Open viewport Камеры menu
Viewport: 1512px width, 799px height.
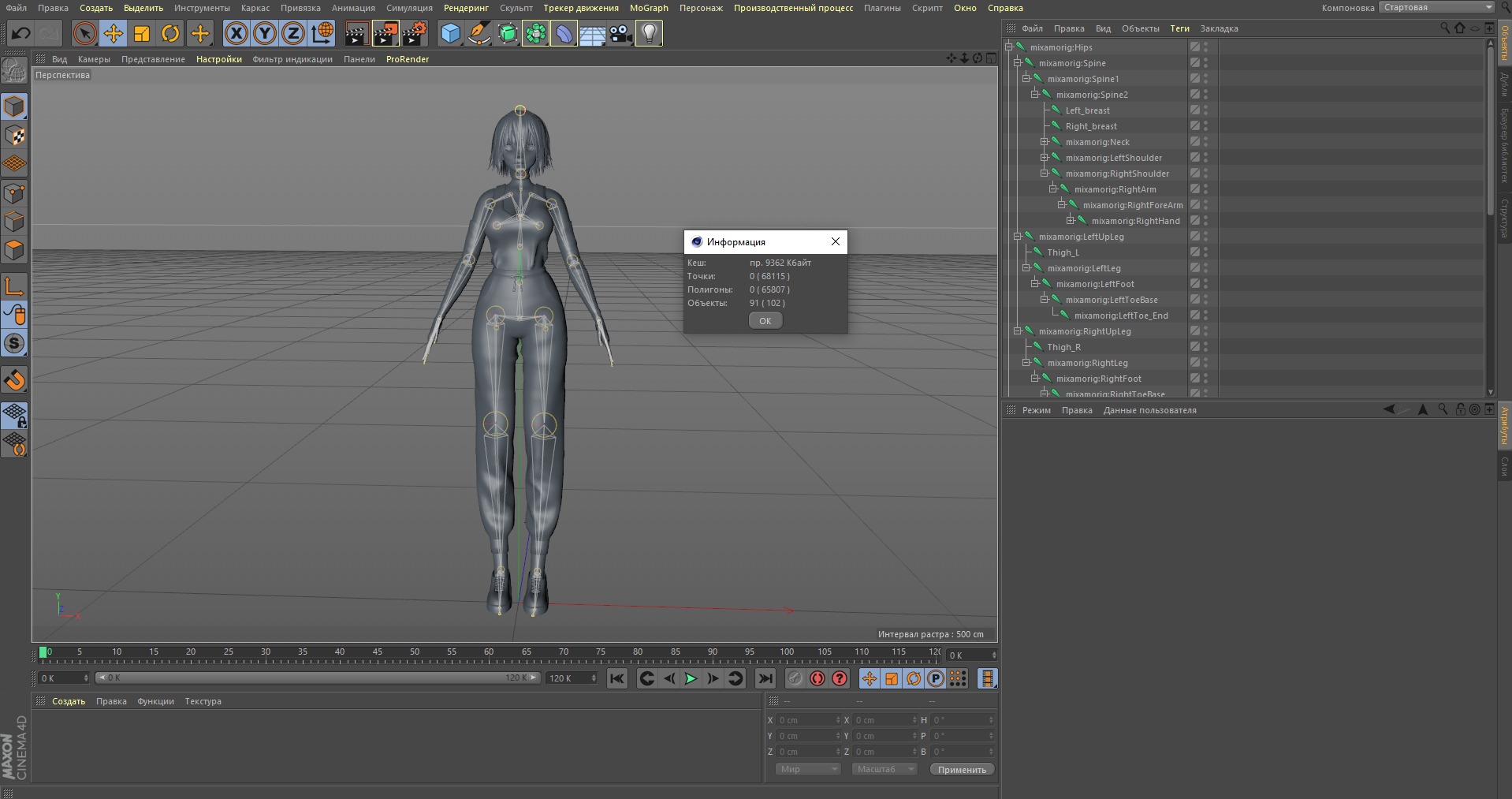click(94, 59)
